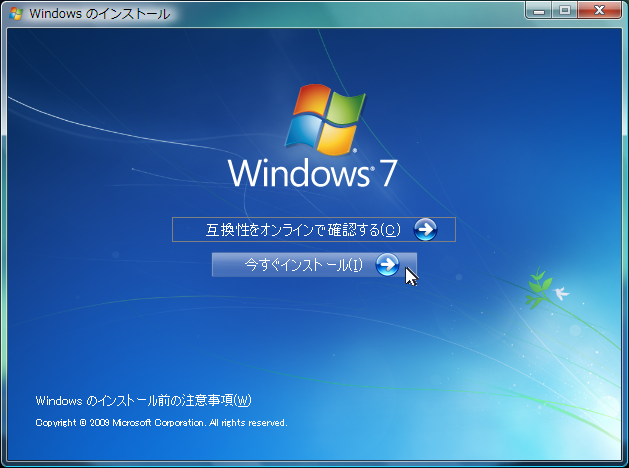The width and height of the screenshot is (629, 468).
Task: Click the underlined (C) shortcut in compatibility button
Action: pyautogui.click(x=392, y=230)
